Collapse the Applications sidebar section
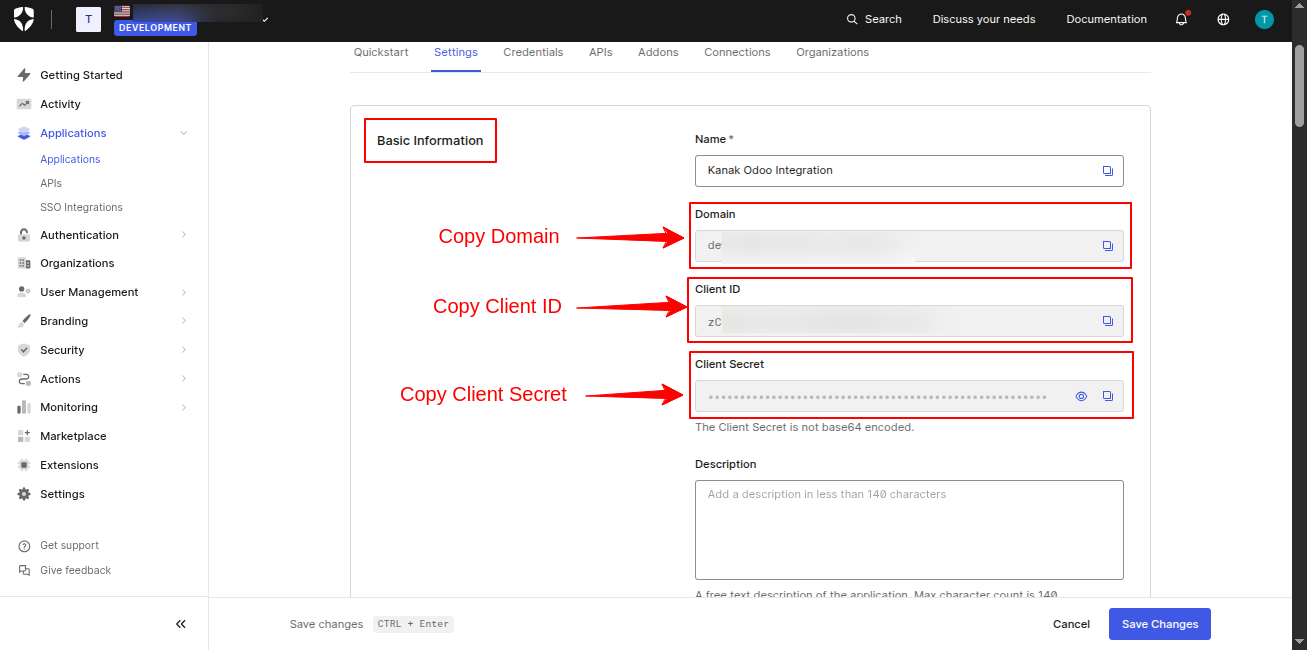The width and height of the screenshot is (1307, 650). 183,133
